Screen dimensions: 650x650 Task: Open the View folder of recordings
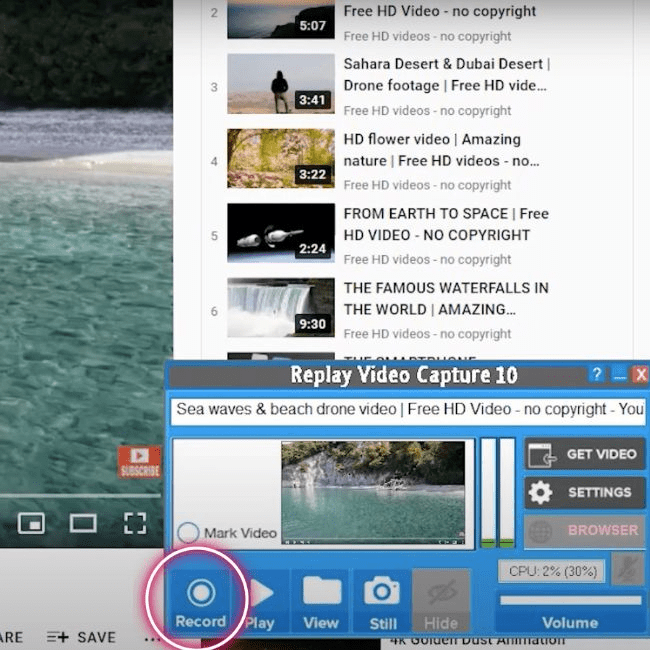tap(321, 602)
